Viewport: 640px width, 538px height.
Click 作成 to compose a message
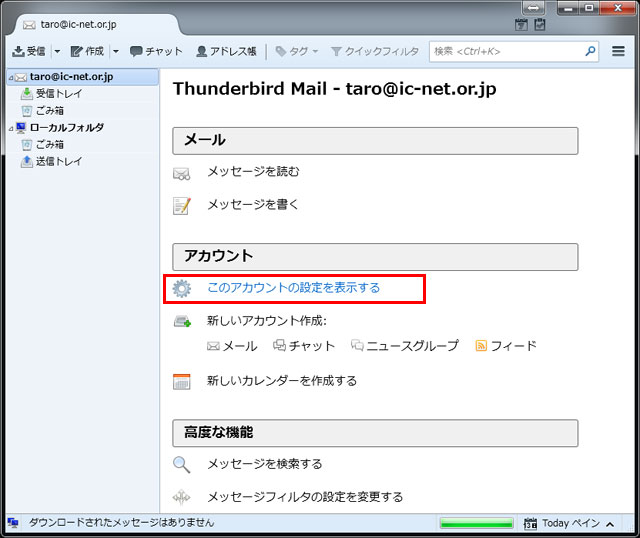click(87, 51)
